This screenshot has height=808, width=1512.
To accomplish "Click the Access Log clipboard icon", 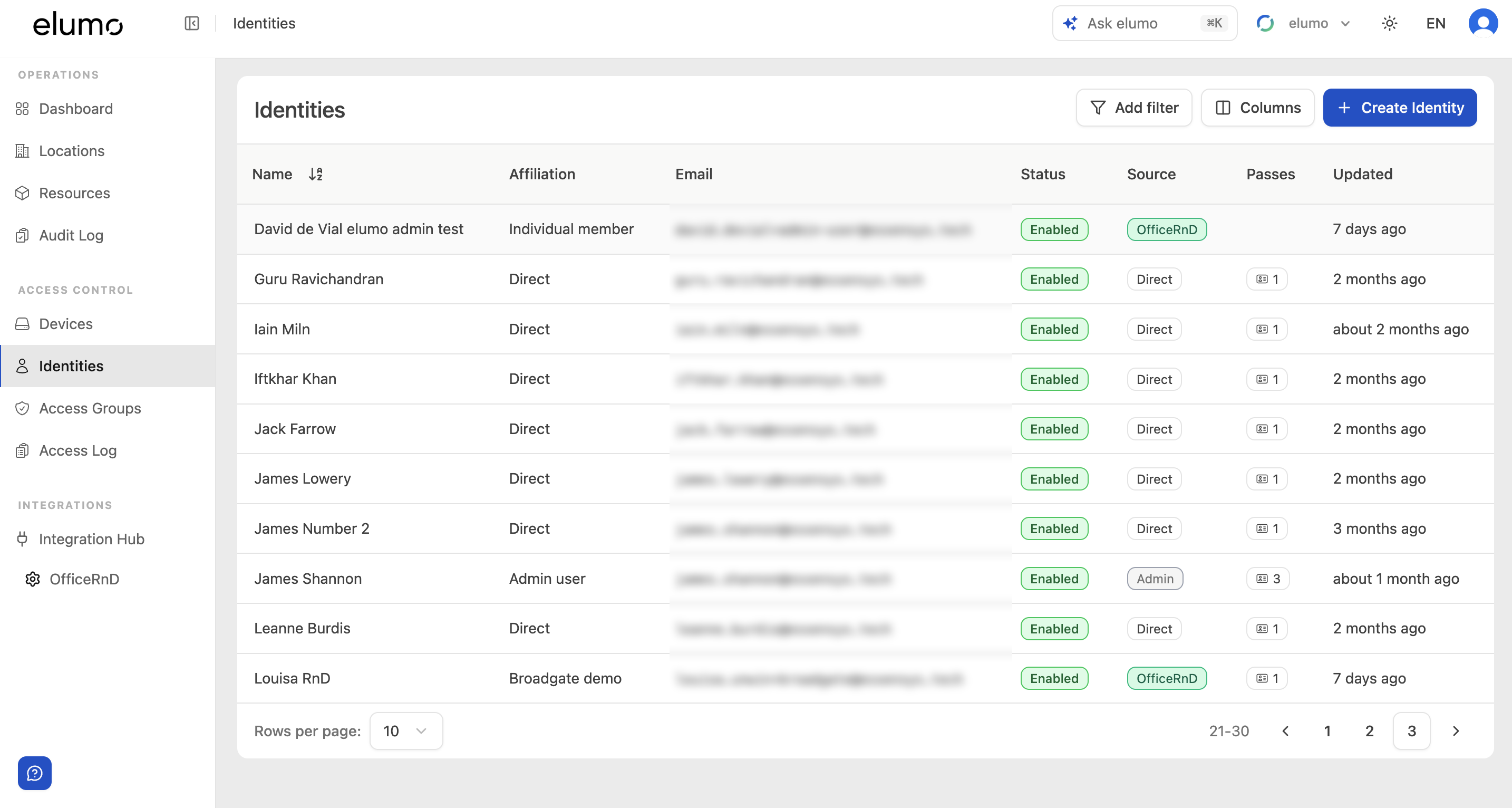I will 22,450.
